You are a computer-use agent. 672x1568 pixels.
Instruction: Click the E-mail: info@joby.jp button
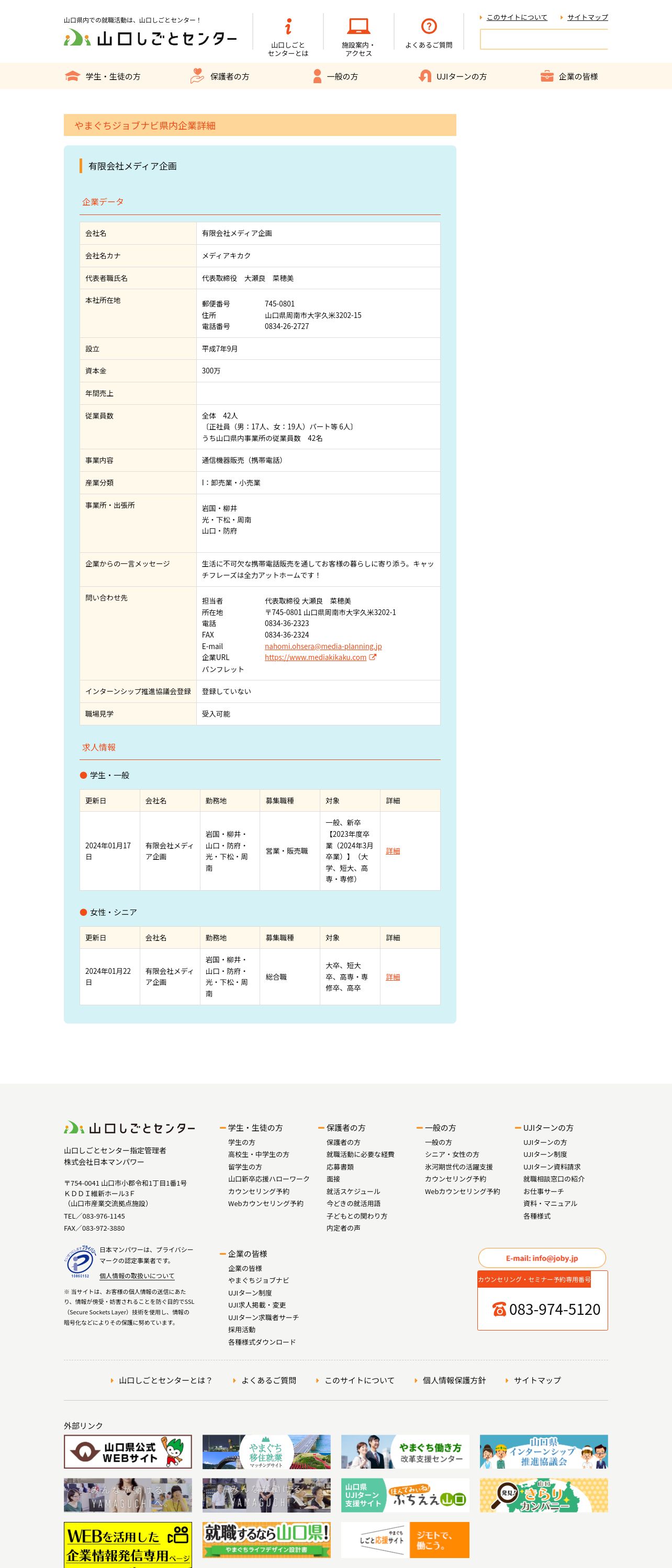click(542, 1258)
